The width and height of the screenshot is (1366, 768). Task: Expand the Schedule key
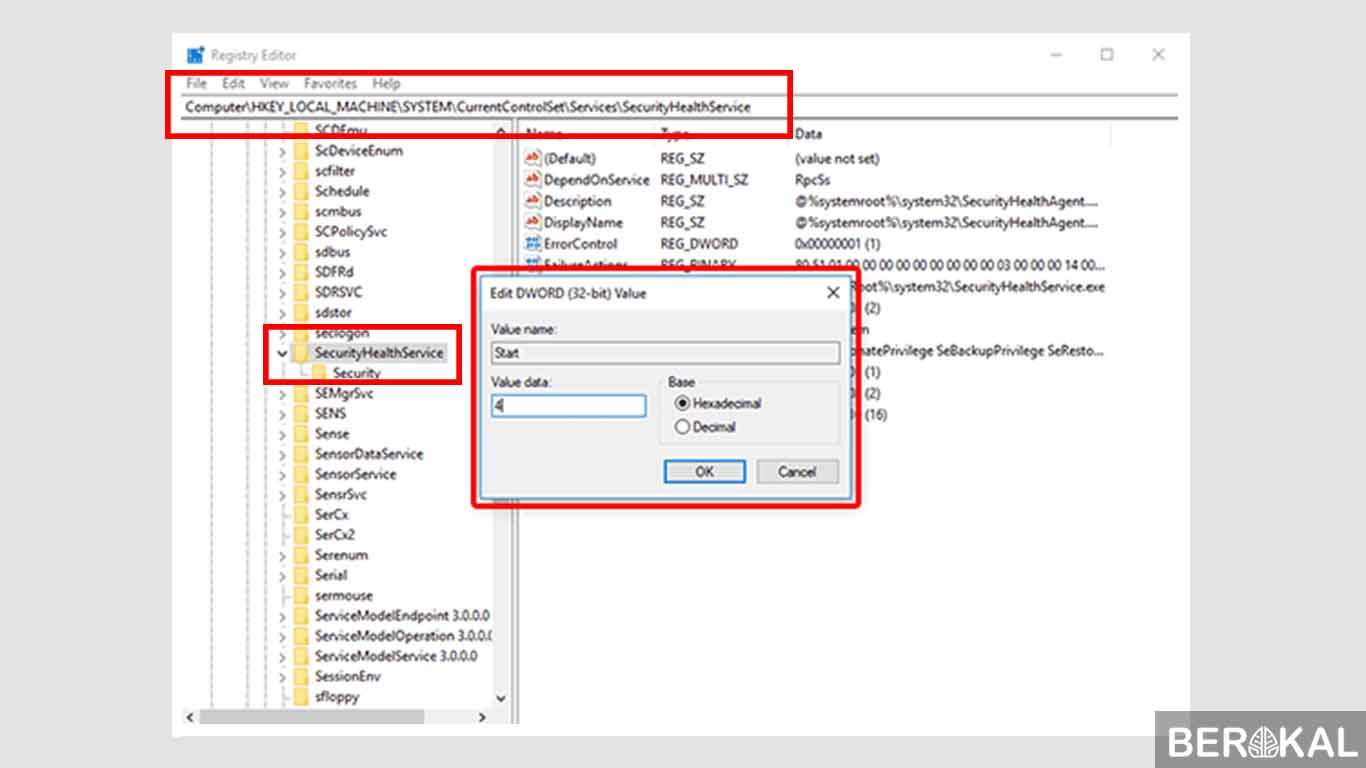pyautogui.click(x=282, y=191)
